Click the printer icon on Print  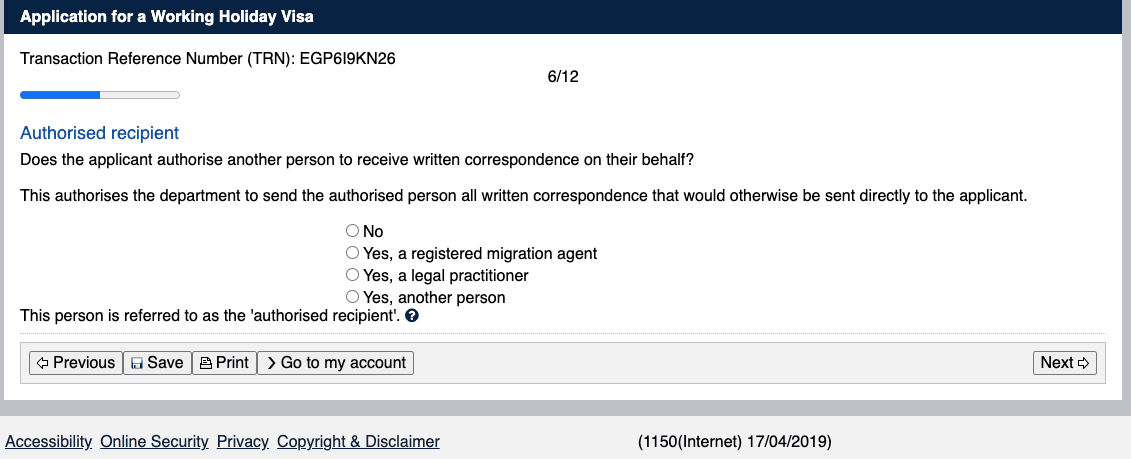pos(206,363)
